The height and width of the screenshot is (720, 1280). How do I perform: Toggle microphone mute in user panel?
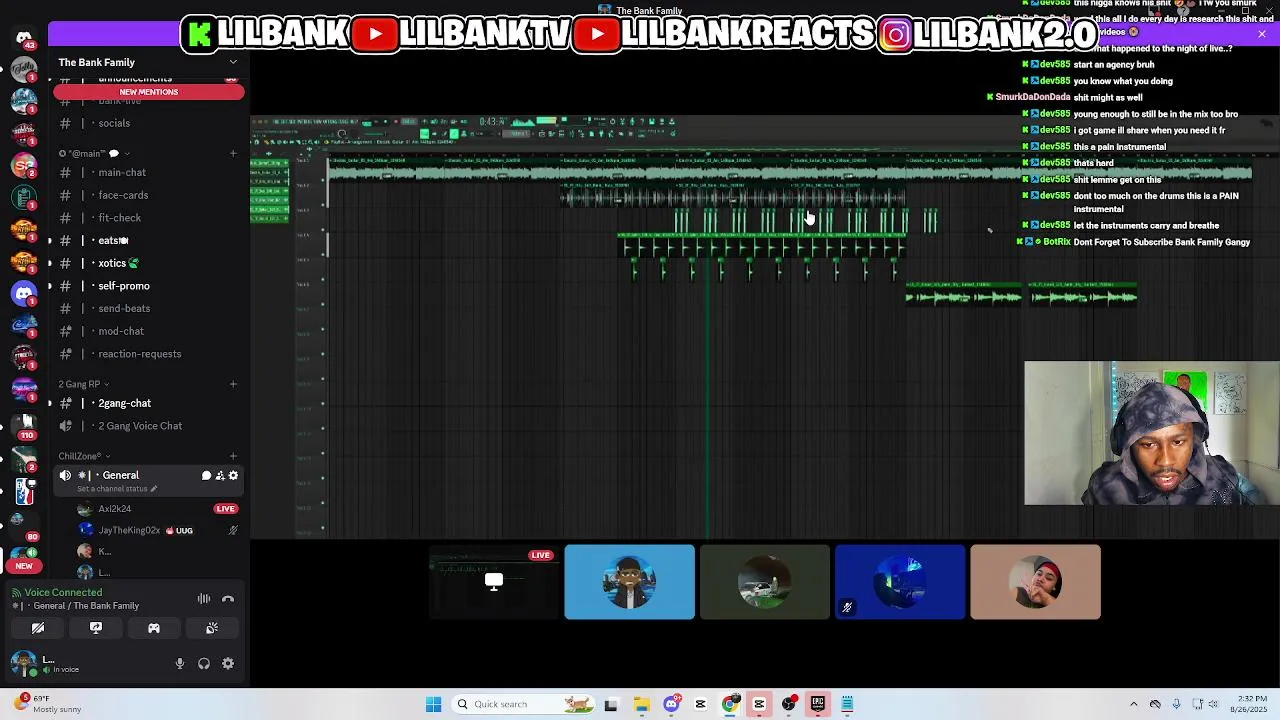(x=180, y=663)
